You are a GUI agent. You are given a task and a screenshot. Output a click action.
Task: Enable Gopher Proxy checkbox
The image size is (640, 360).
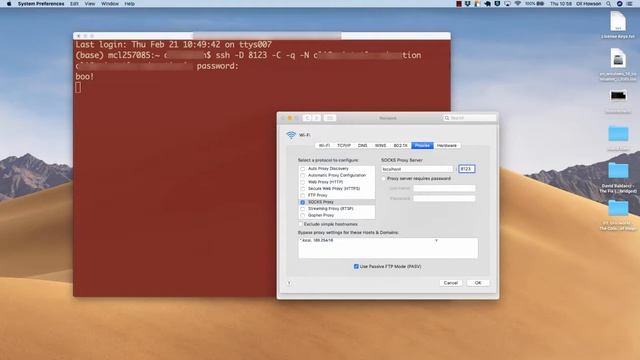(x=302, y=215)
